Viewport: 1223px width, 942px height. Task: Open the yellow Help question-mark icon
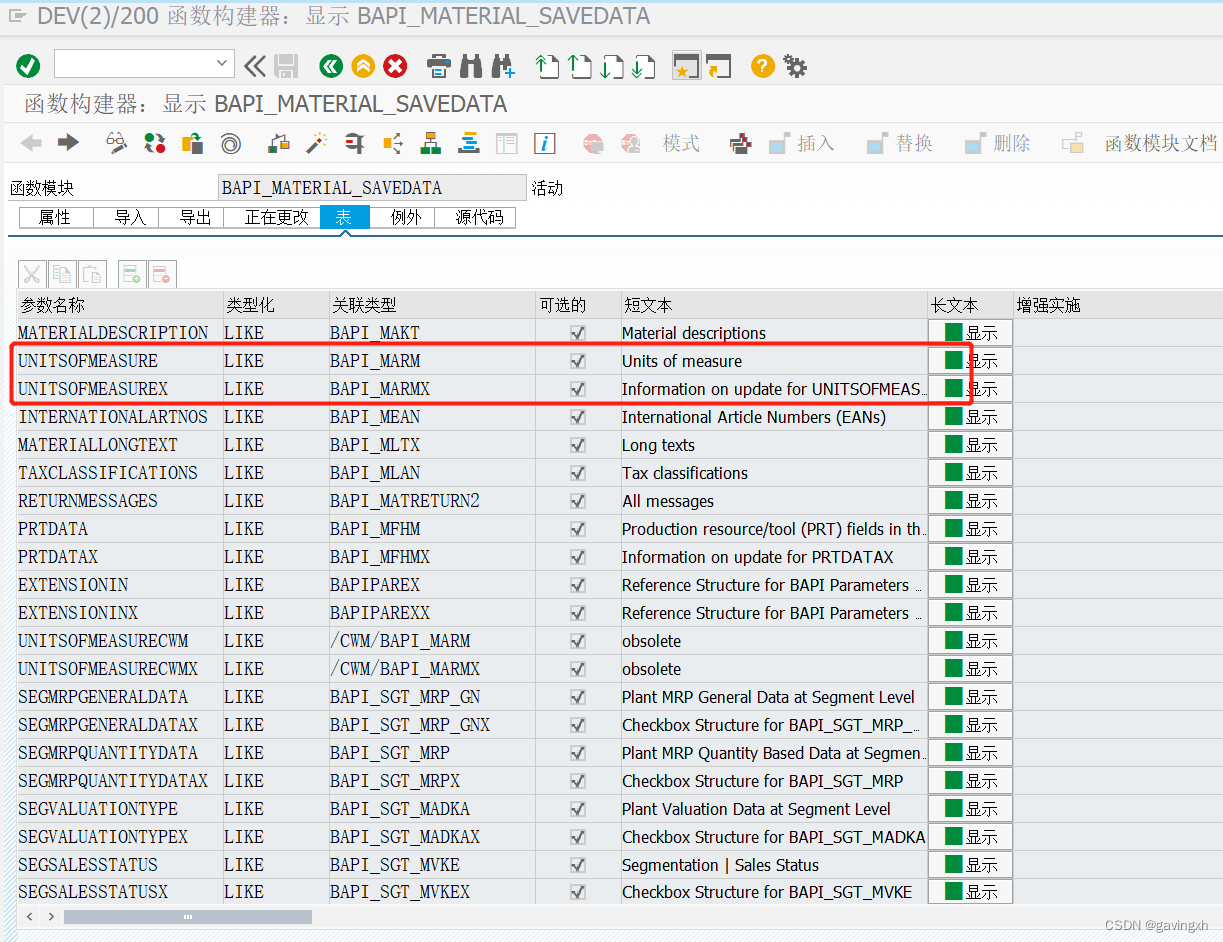(763, 67)
